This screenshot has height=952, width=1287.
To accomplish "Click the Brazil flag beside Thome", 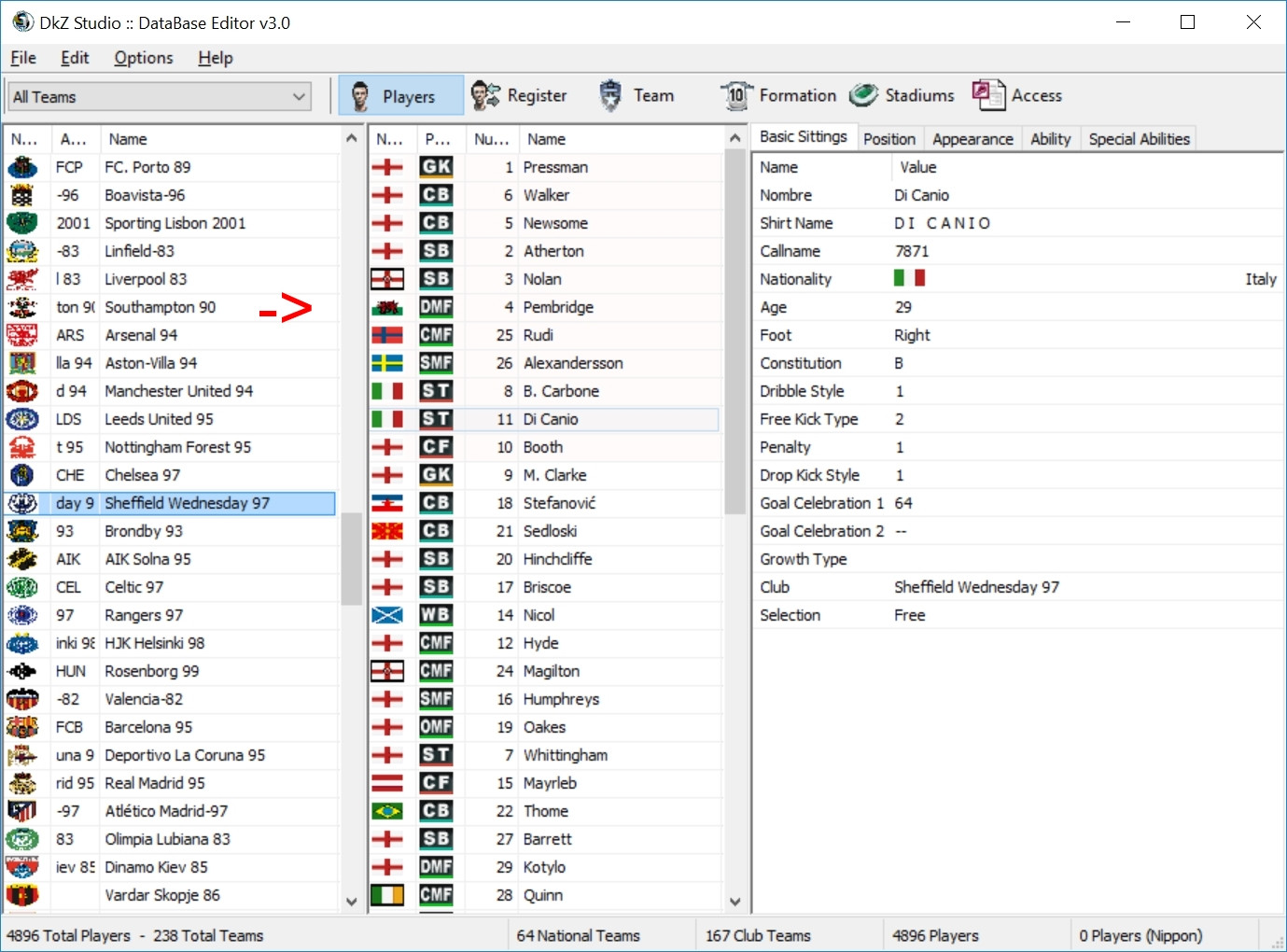I will [387, 811].
